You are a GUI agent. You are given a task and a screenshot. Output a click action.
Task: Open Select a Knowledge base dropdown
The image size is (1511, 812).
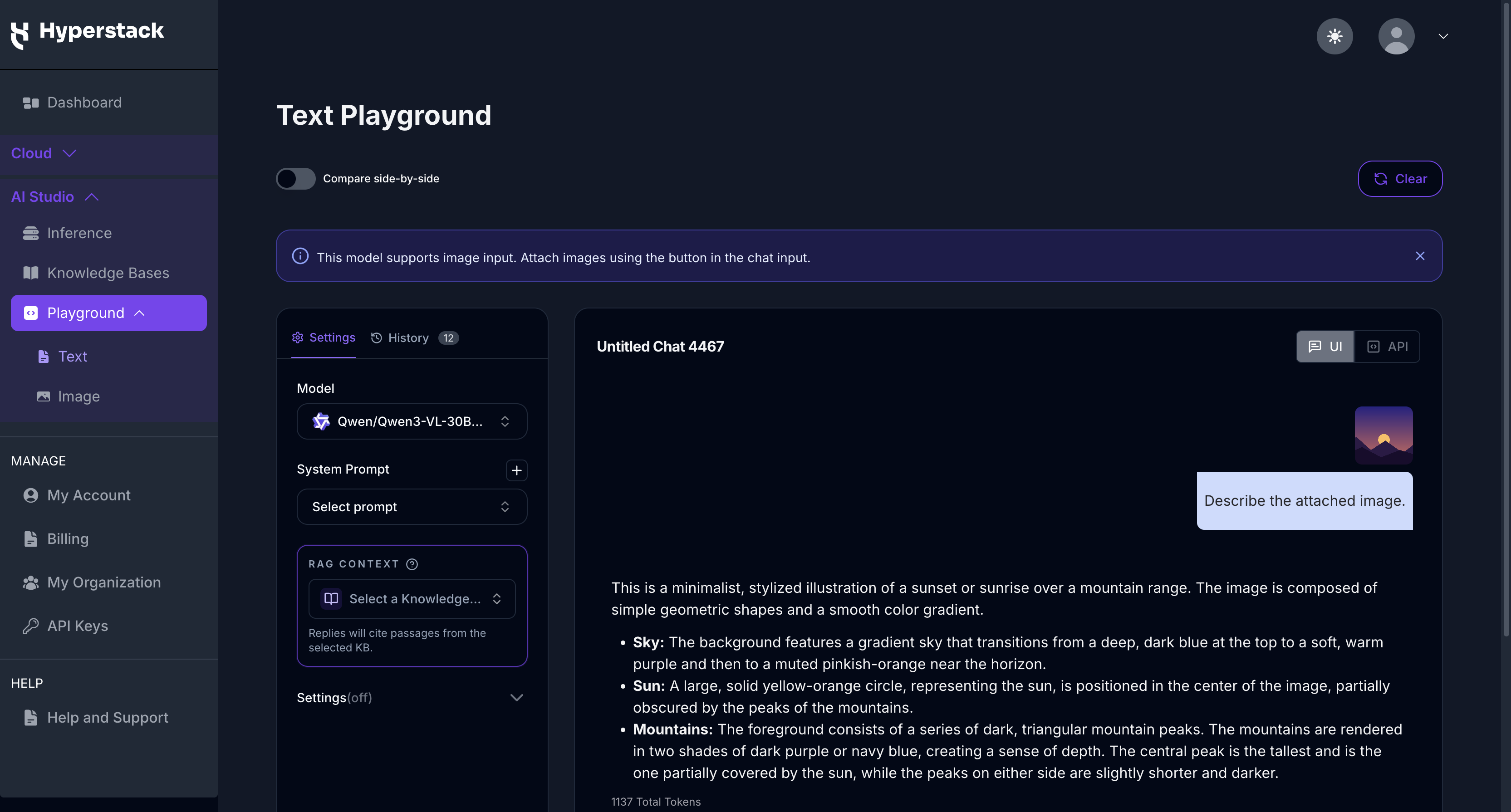[412, 599]
